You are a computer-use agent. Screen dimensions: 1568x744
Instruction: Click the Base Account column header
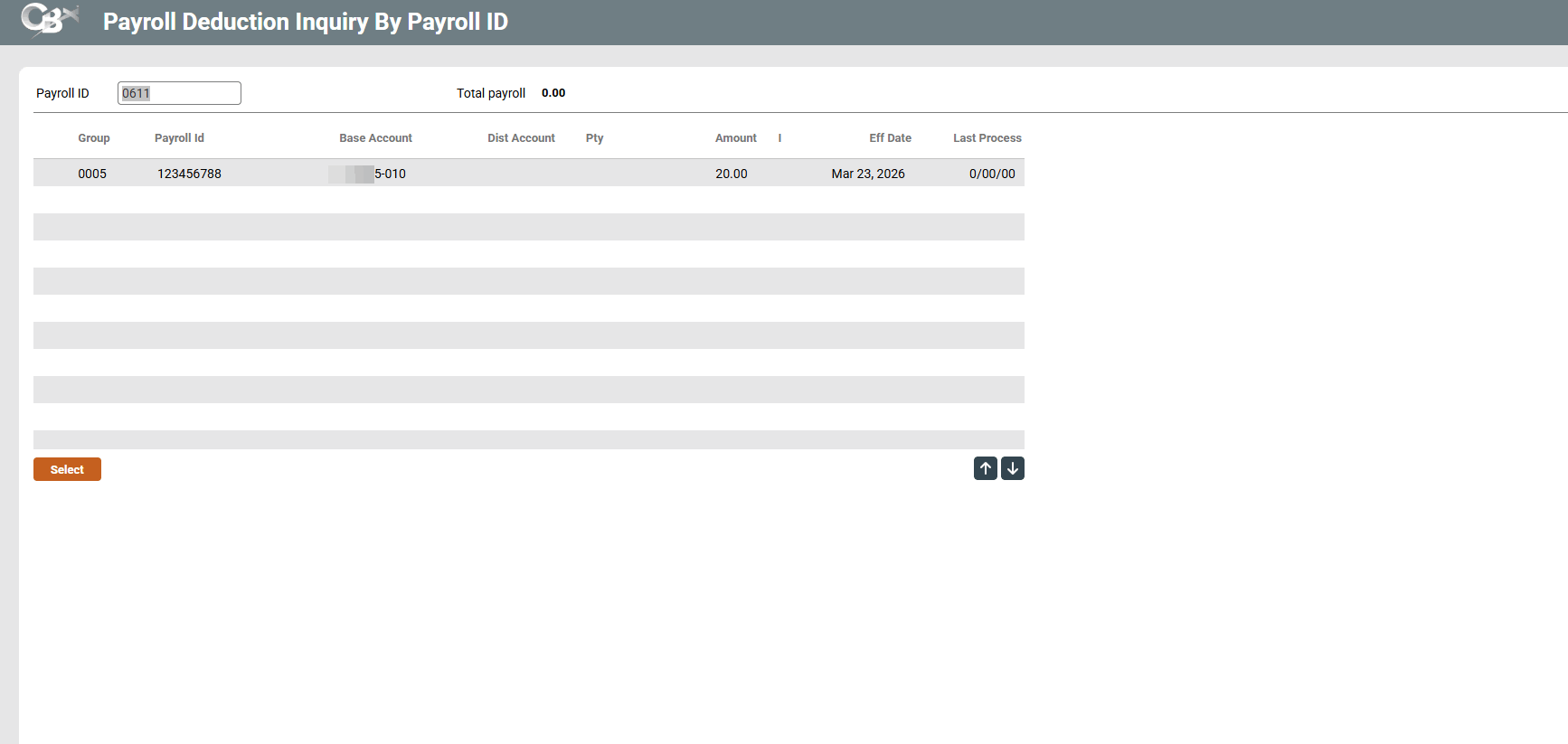click(x=375, y=138)
